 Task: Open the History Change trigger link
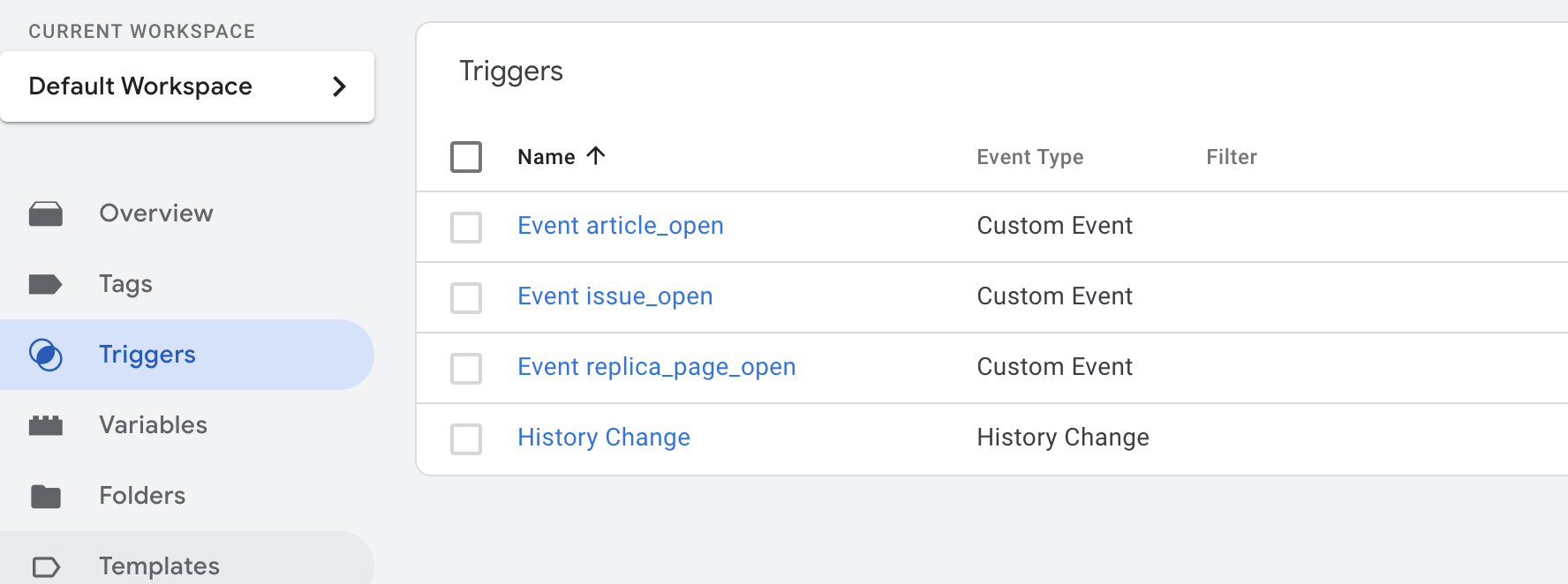coord(603,438)
